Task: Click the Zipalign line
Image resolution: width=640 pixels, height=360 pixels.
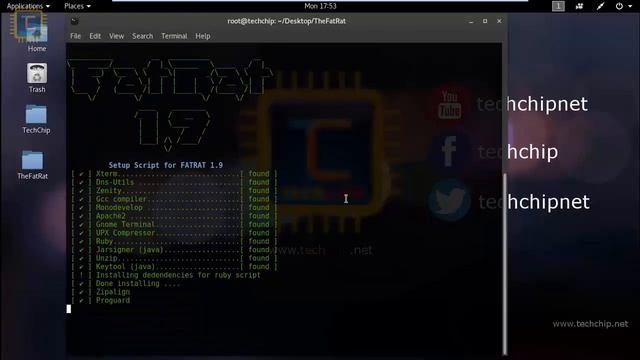Action: click(x=100, y=292)
